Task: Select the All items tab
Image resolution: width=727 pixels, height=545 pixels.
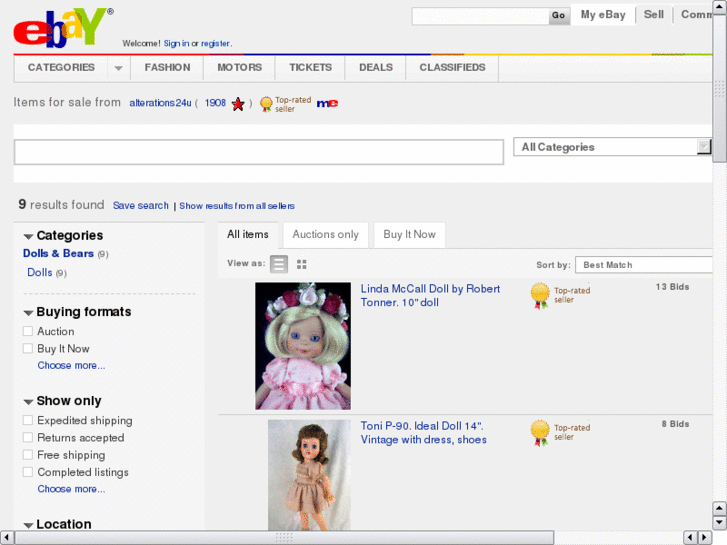Action: click(248, 235)
